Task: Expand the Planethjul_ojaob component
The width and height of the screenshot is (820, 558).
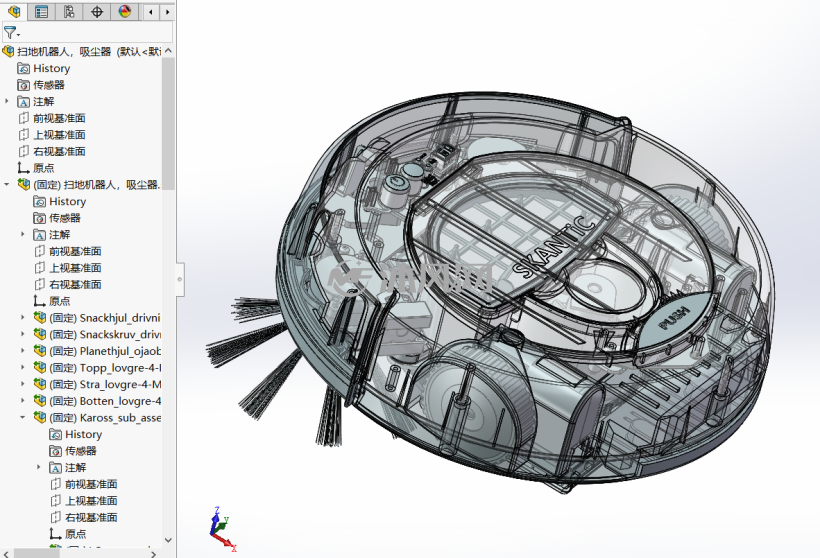Action: (22, 351)
